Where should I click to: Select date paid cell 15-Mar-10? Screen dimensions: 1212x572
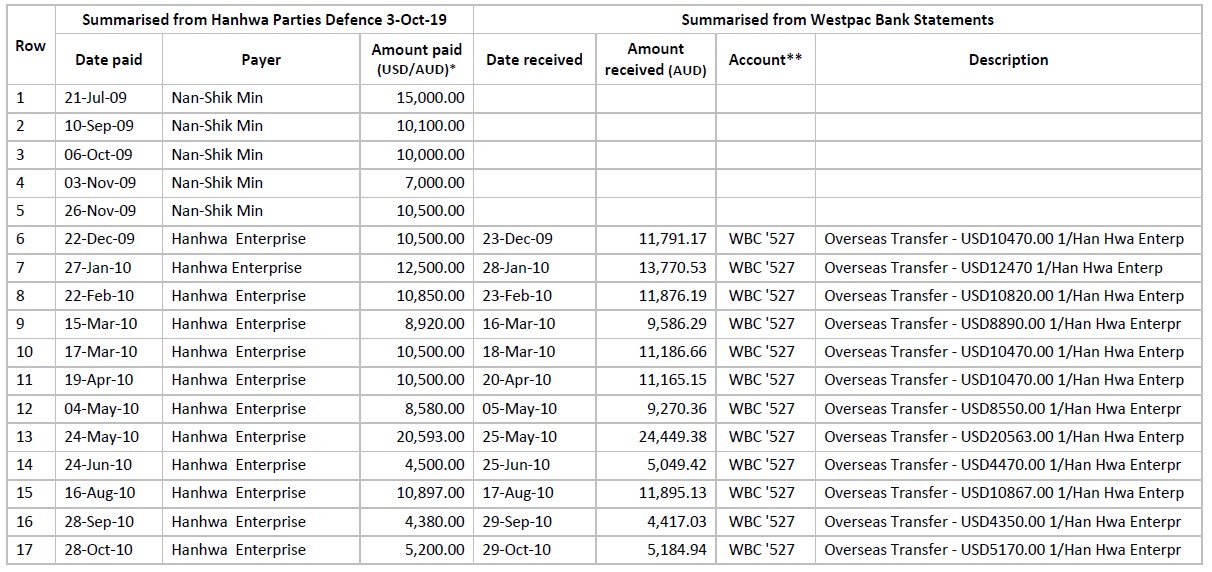99,323
